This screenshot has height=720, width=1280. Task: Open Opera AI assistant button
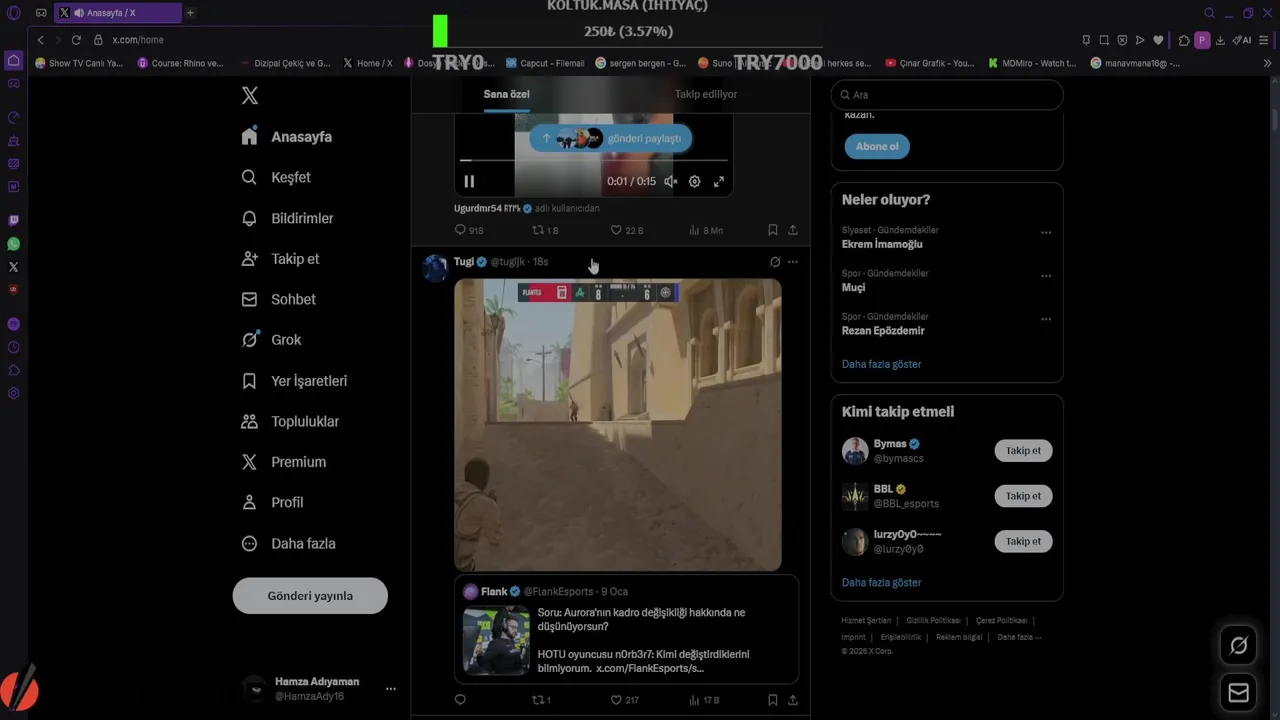(x=1242, y=40)
